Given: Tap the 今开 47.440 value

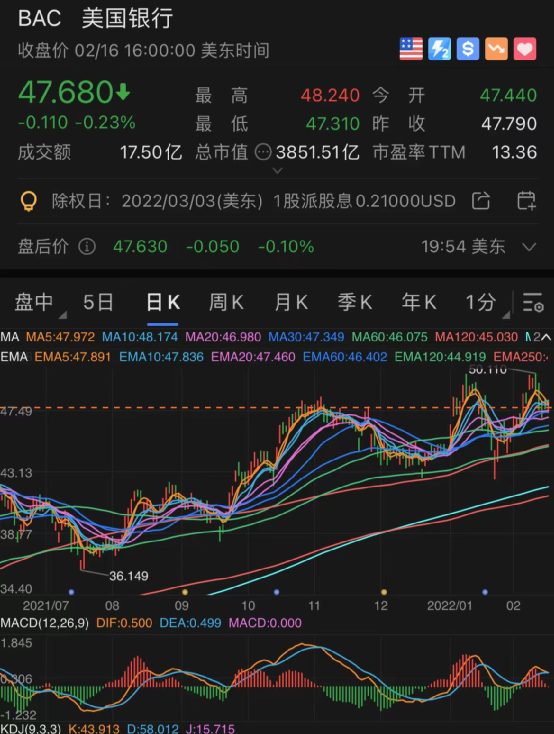Looking at the screenshot, I should pyautogui.click(x=508, y=95).
